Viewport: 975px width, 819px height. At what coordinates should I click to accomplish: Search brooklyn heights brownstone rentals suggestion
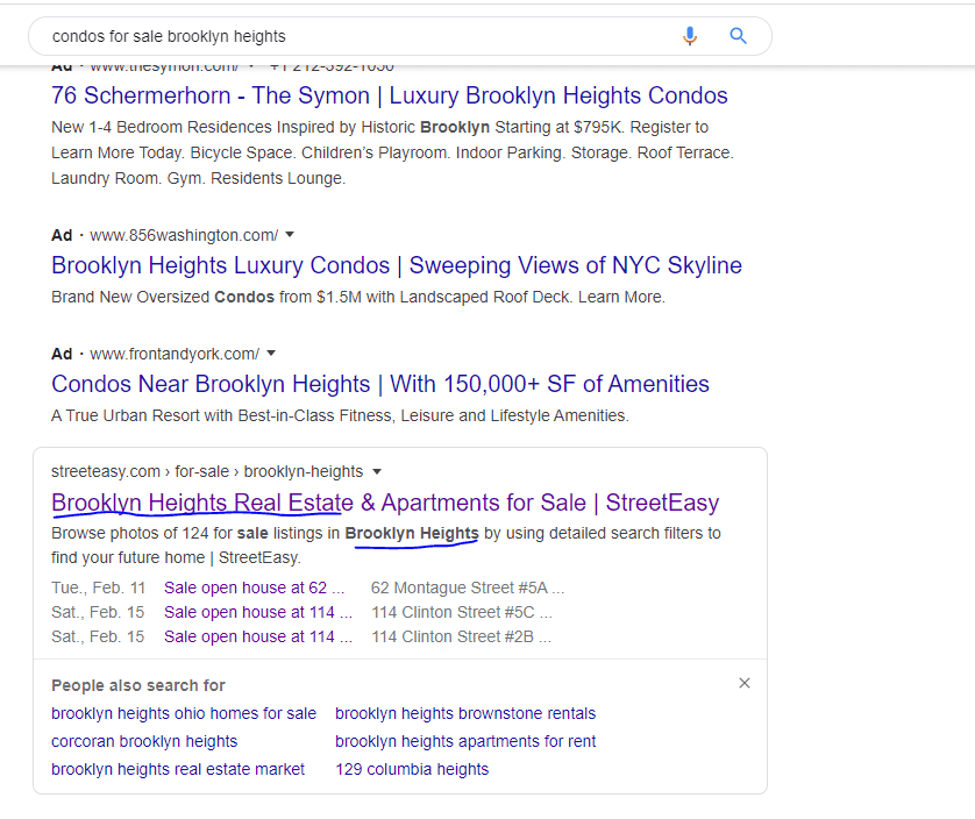click(x=465, y=713)
